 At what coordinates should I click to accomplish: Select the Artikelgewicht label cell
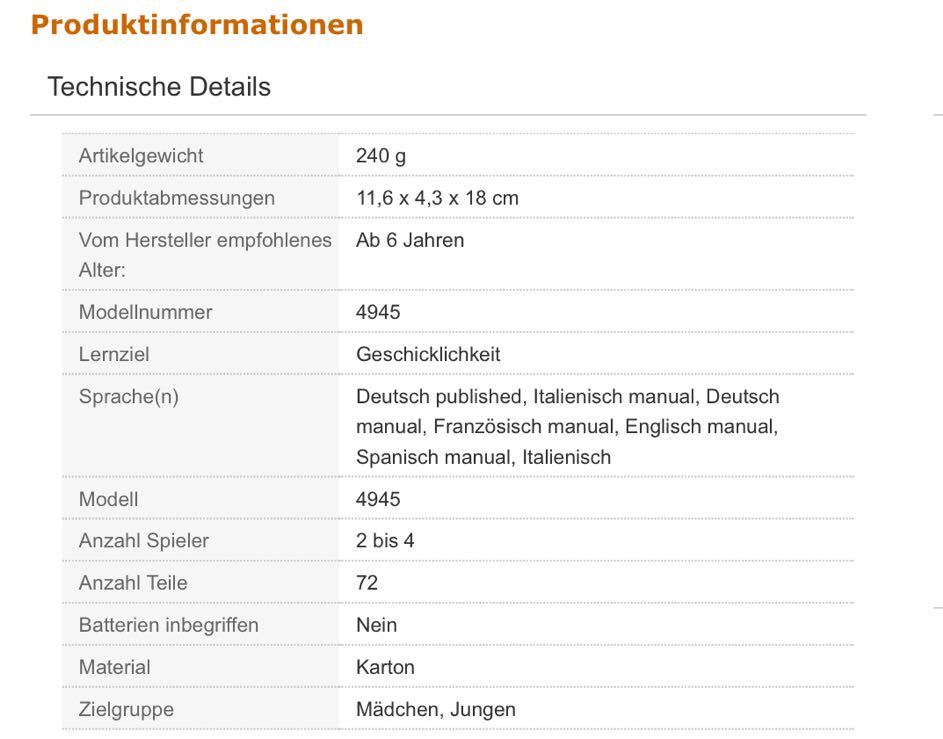141,156
